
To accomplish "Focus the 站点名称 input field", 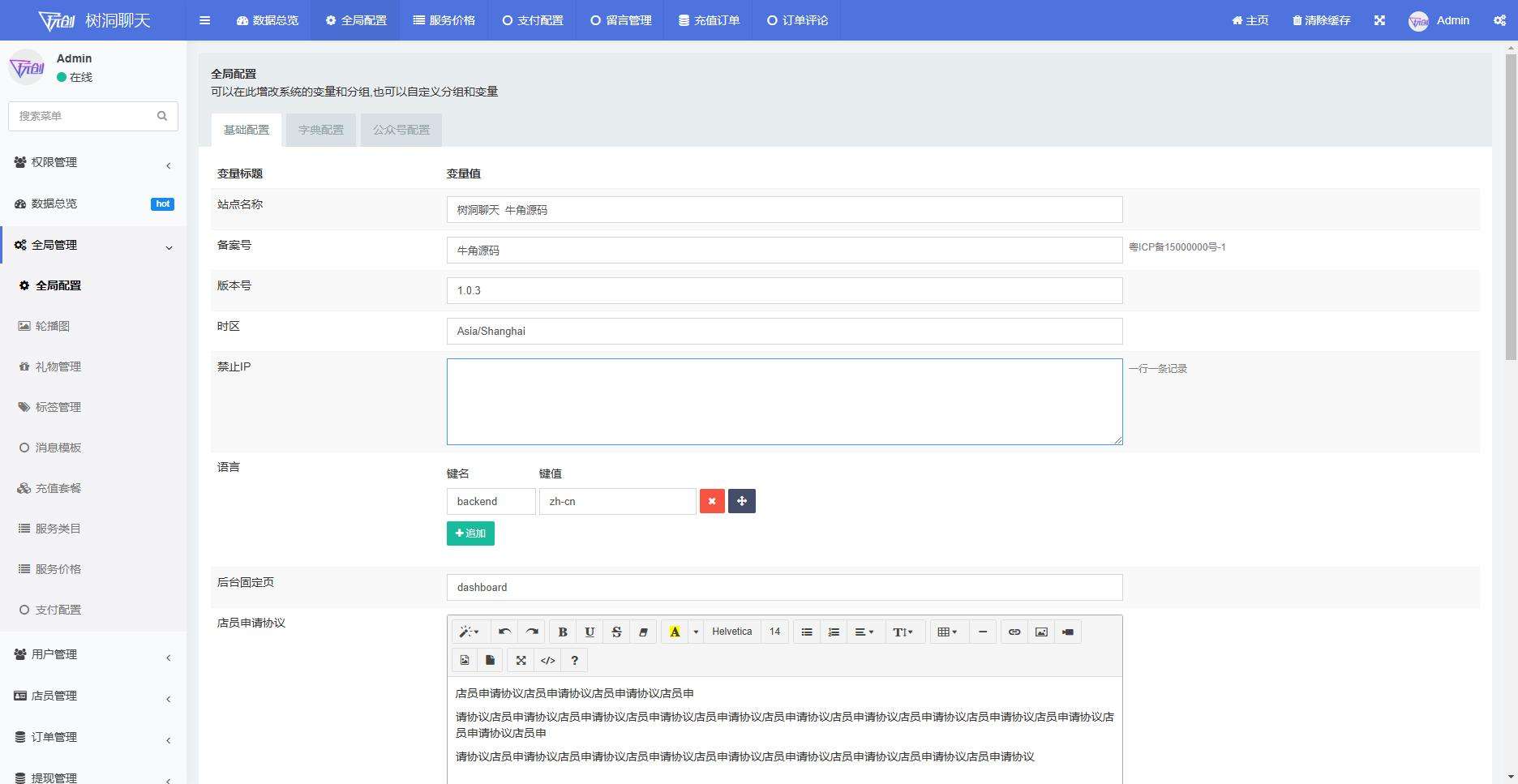I will coord(784,210).
